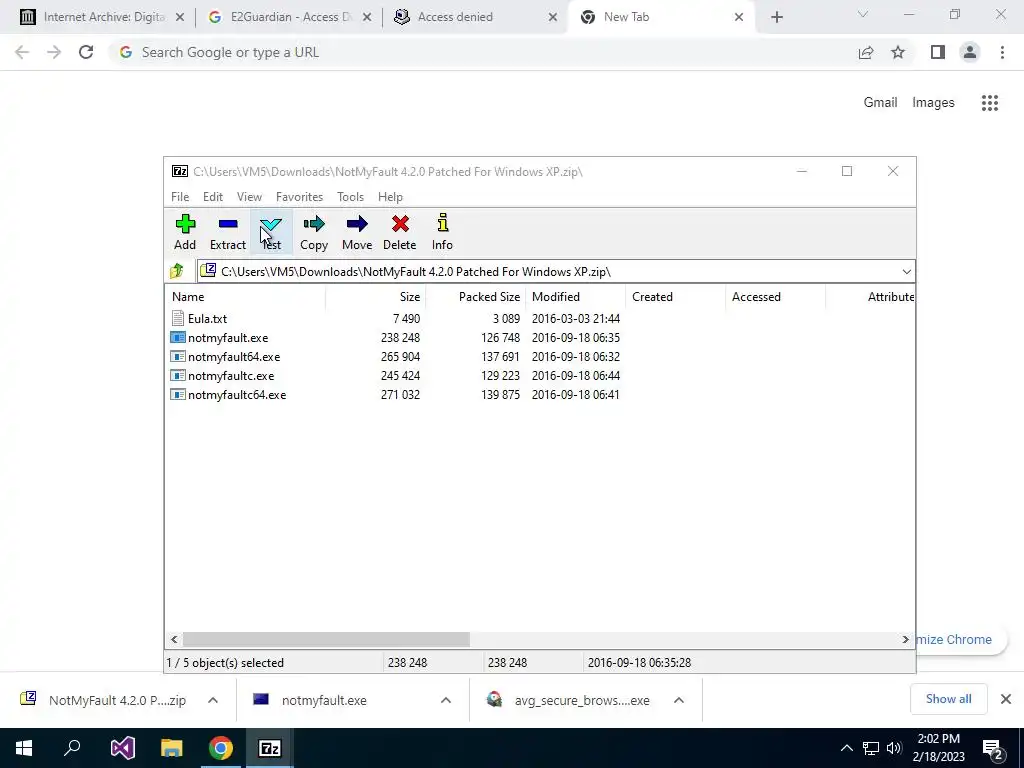Click the Add toolbar icon in 7-Zip
The height and width of the screenshot is (768, 1024).
[185, 232]
